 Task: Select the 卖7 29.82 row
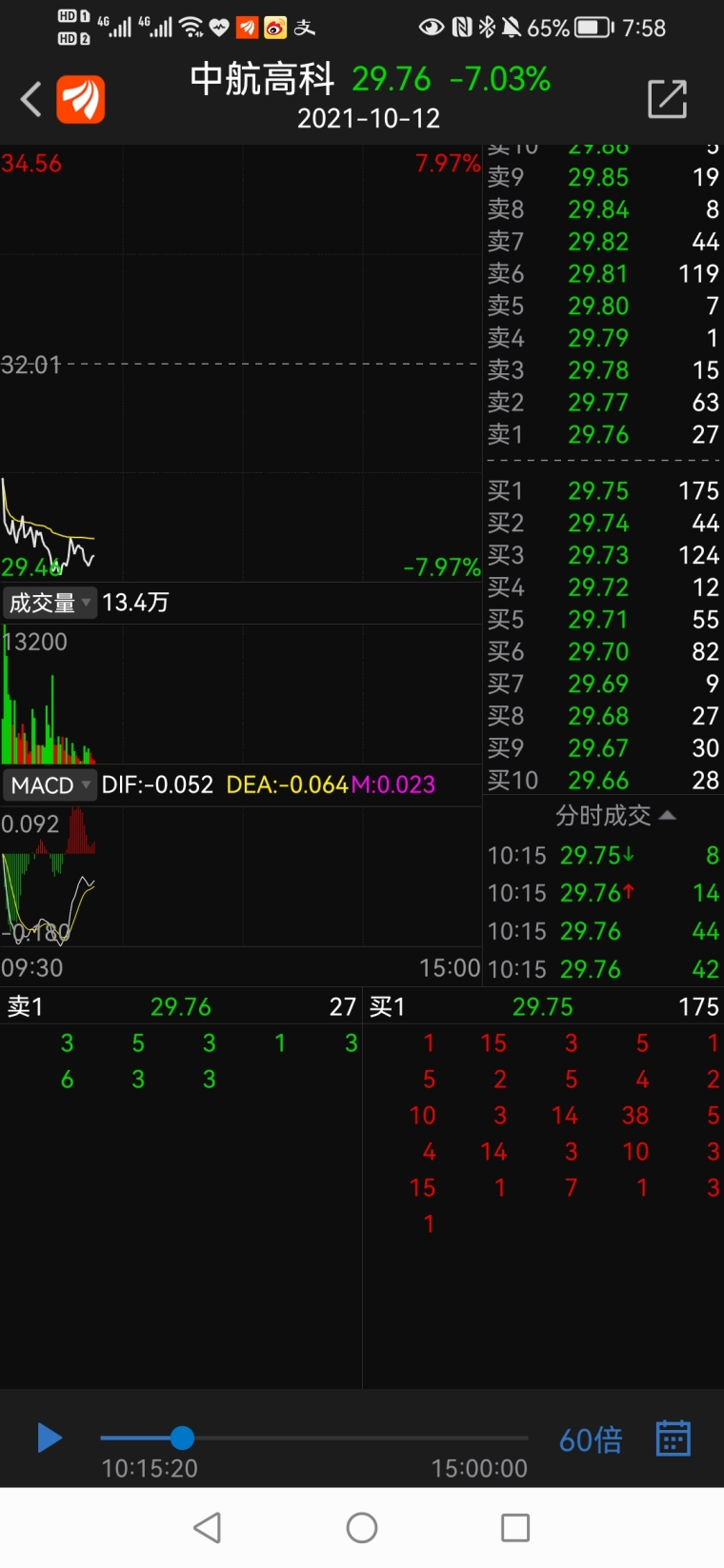coord(603,241)
